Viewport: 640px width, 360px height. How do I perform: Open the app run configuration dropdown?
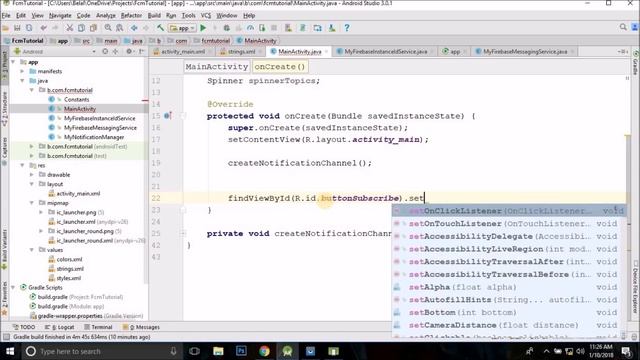click(x=182, y=28)
